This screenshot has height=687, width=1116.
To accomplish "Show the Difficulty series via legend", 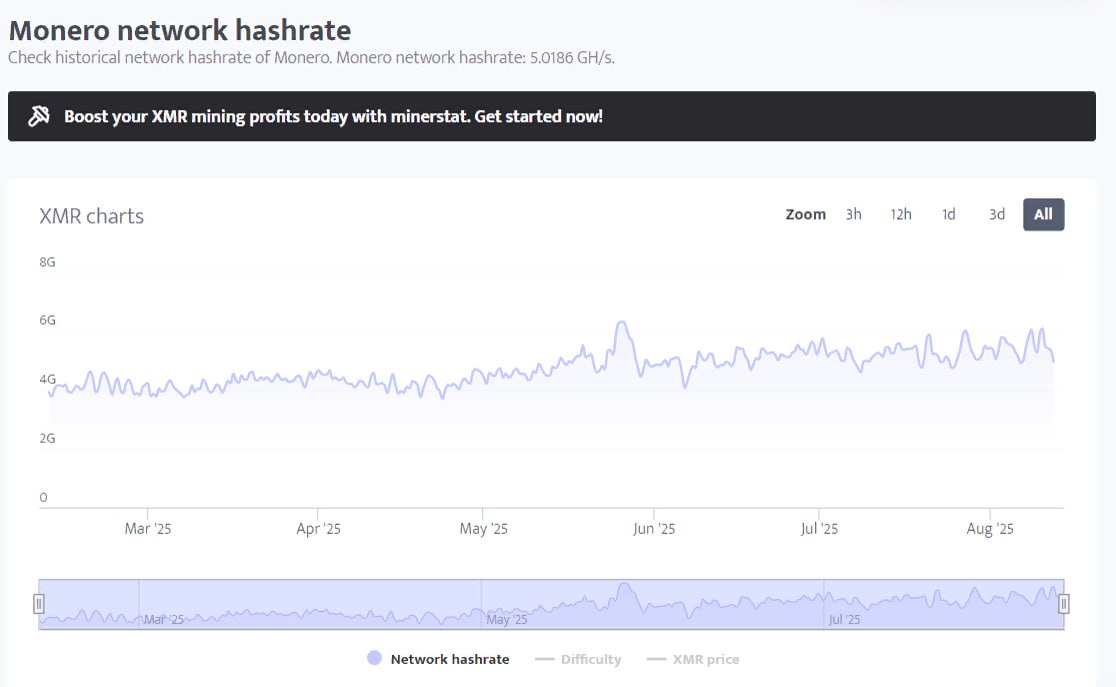I will click(x=578, y=659).
